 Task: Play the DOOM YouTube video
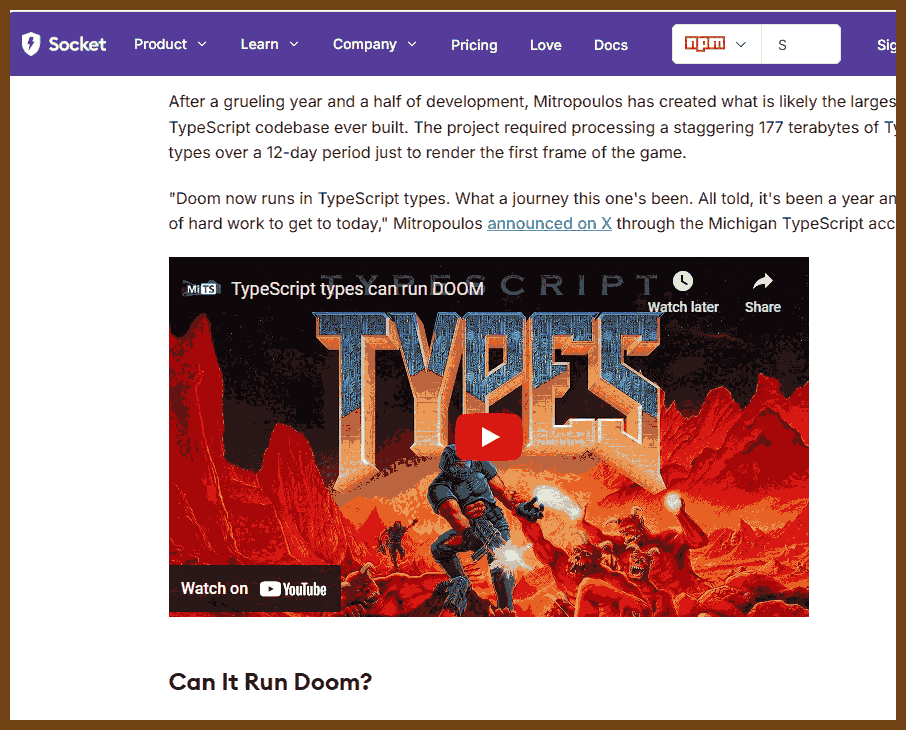[x=489, y=437]
